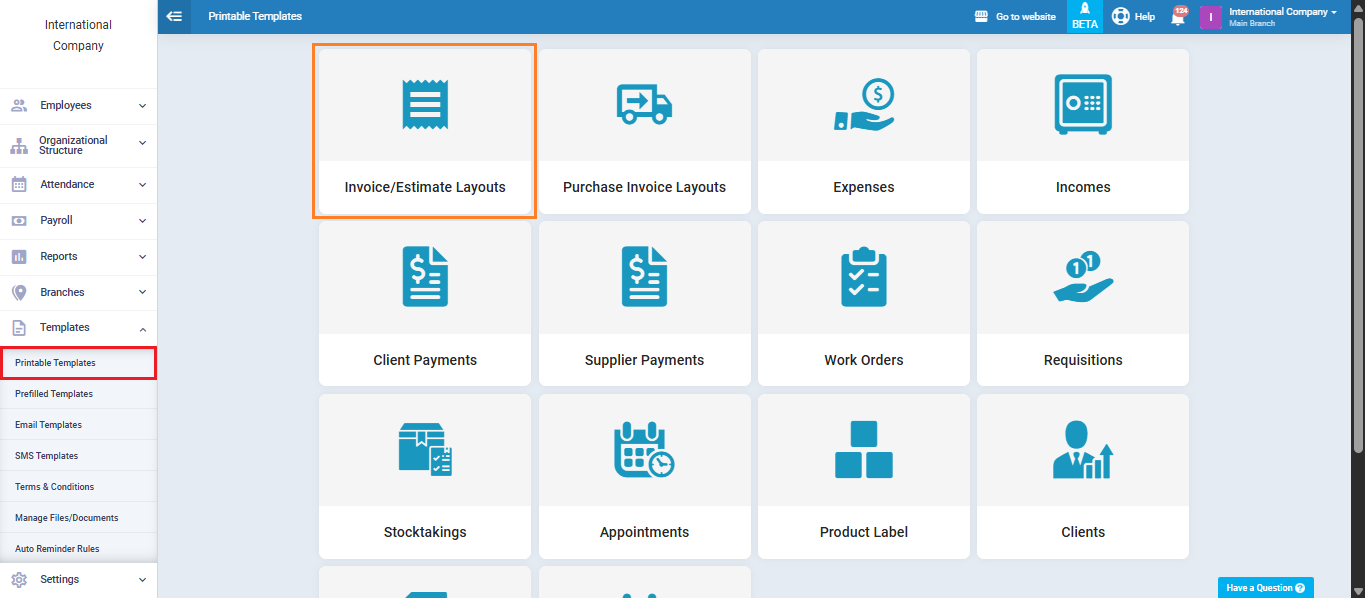
Task: Select Prefilled Templates in the sidebar
Action: pos(54,394)
